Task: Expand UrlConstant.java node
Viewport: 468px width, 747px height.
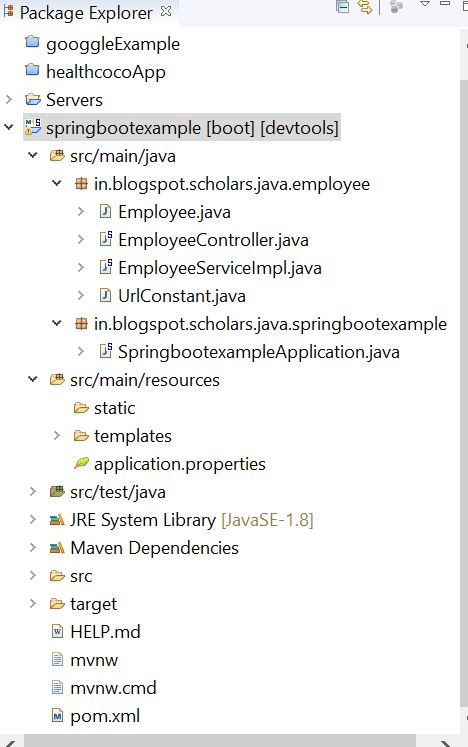Action: tap(81, 296)
